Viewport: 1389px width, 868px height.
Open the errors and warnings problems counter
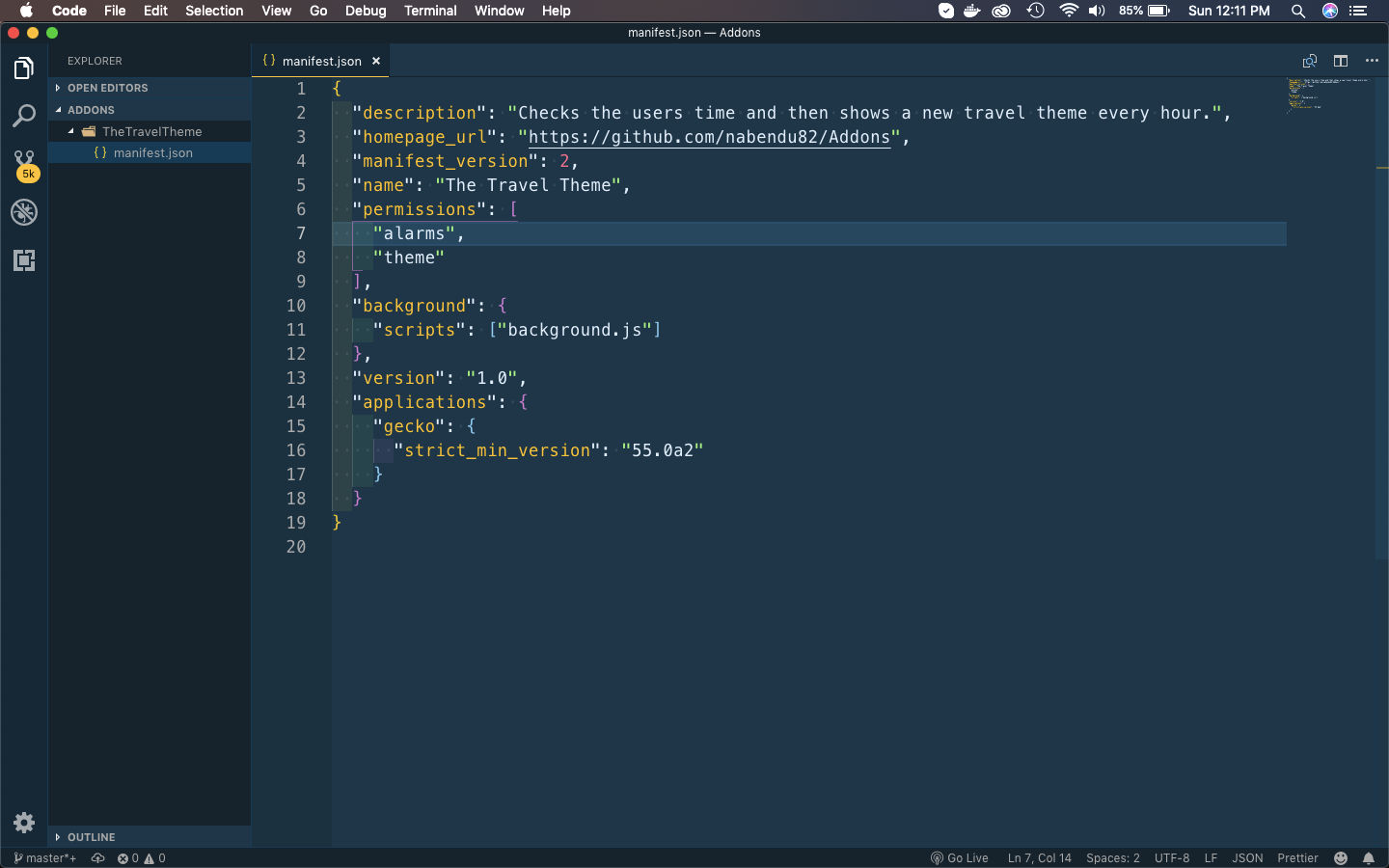[142, 858]
